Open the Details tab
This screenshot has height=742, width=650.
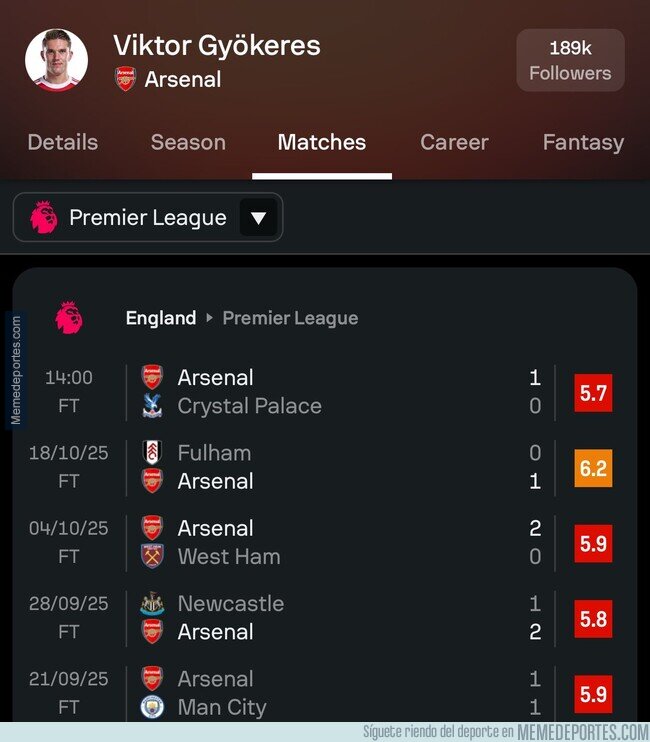click(63, 142)
